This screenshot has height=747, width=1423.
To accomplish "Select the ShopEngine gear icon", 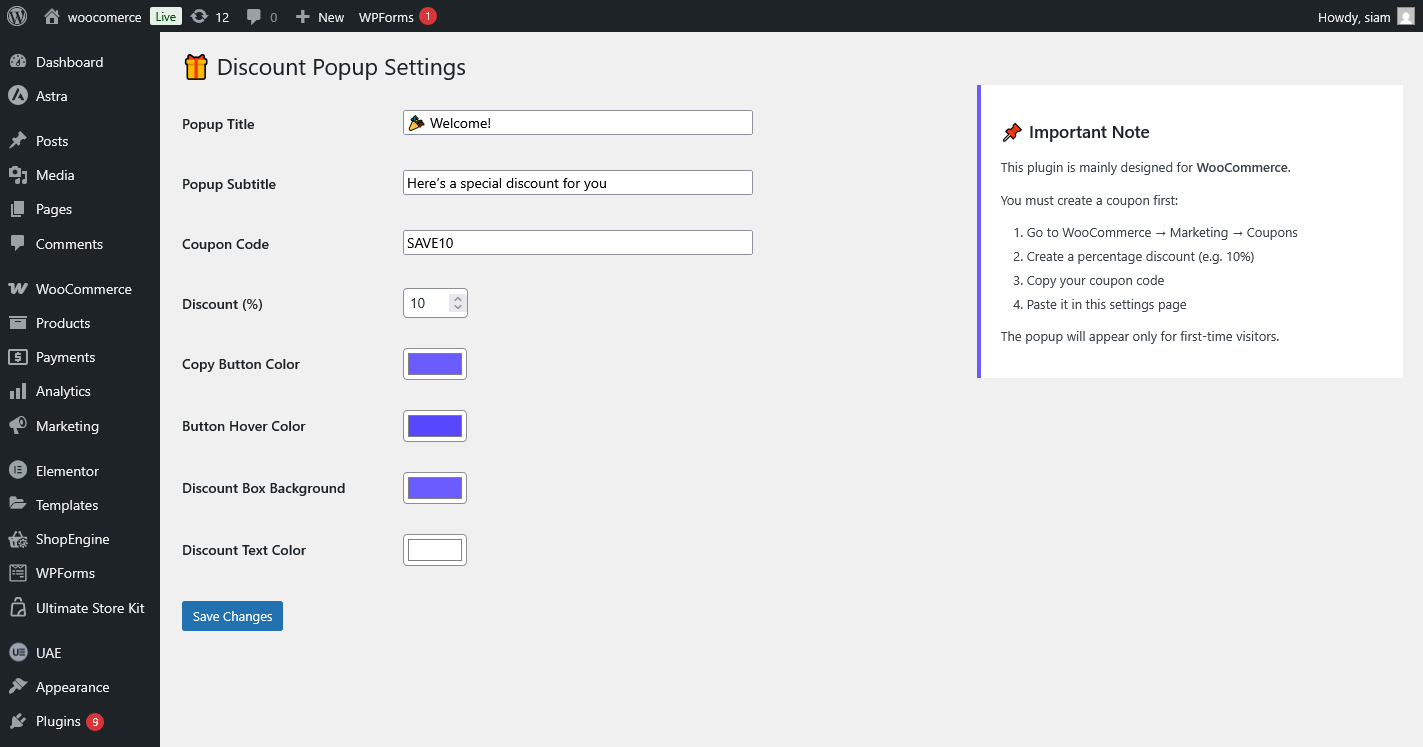I will point(21,538).
